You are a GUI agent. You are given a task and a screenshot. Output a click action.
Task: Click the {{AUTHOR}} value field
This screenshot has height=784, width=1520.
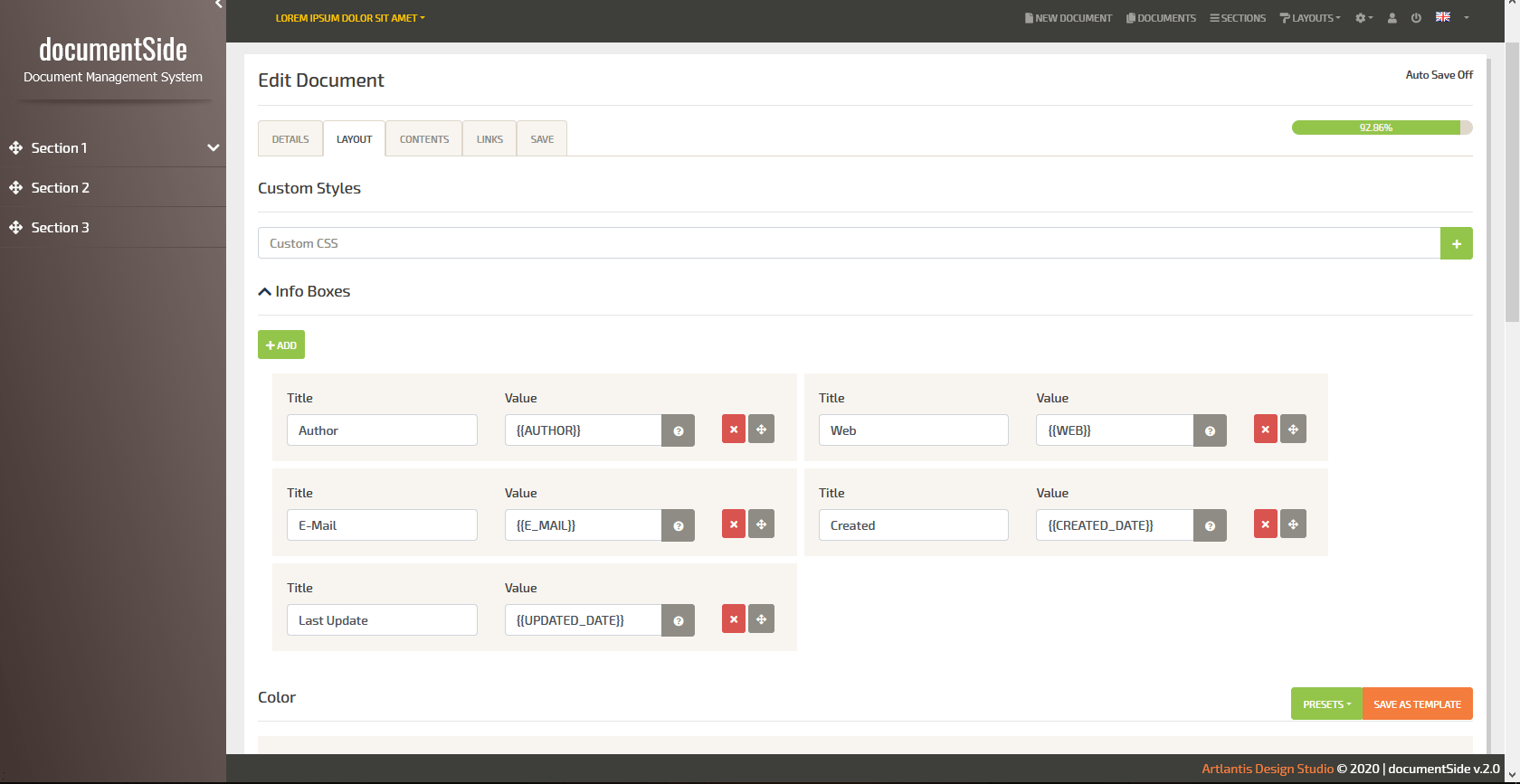(x=583, y=430)
